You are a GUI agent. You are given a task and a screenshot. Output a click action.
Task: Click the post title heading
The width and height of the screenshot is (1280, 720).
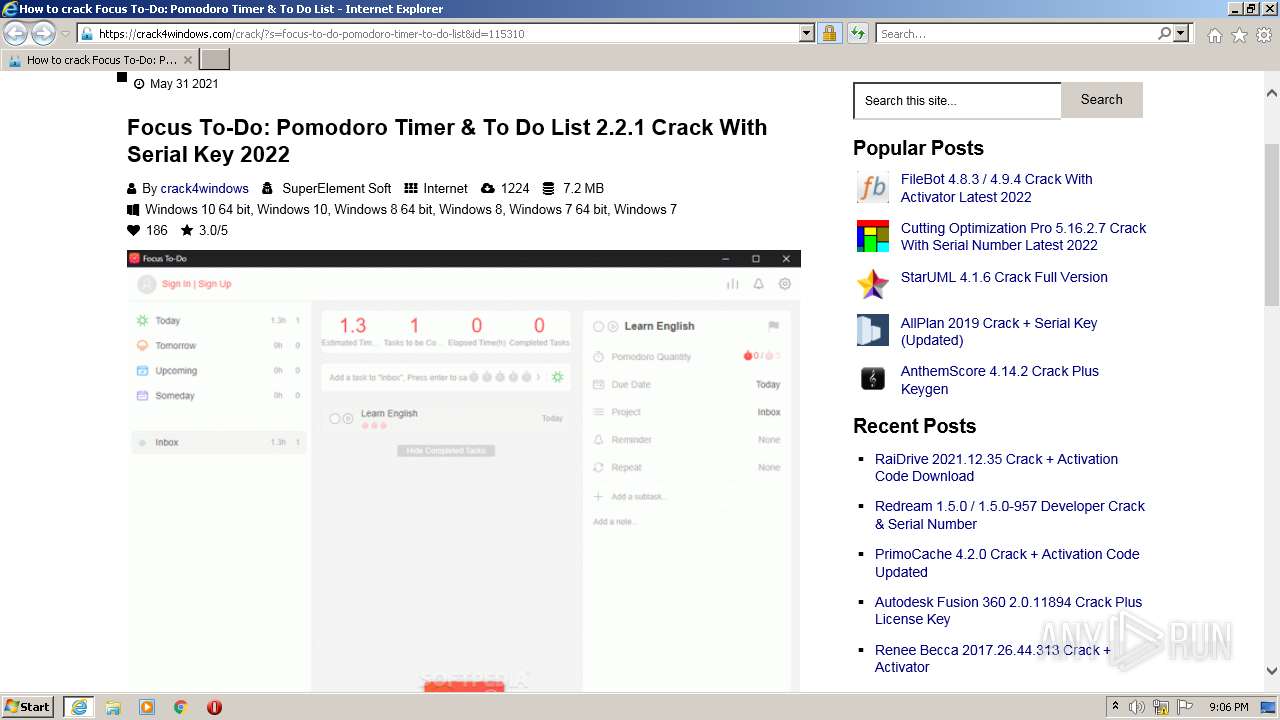pos(447,141)
